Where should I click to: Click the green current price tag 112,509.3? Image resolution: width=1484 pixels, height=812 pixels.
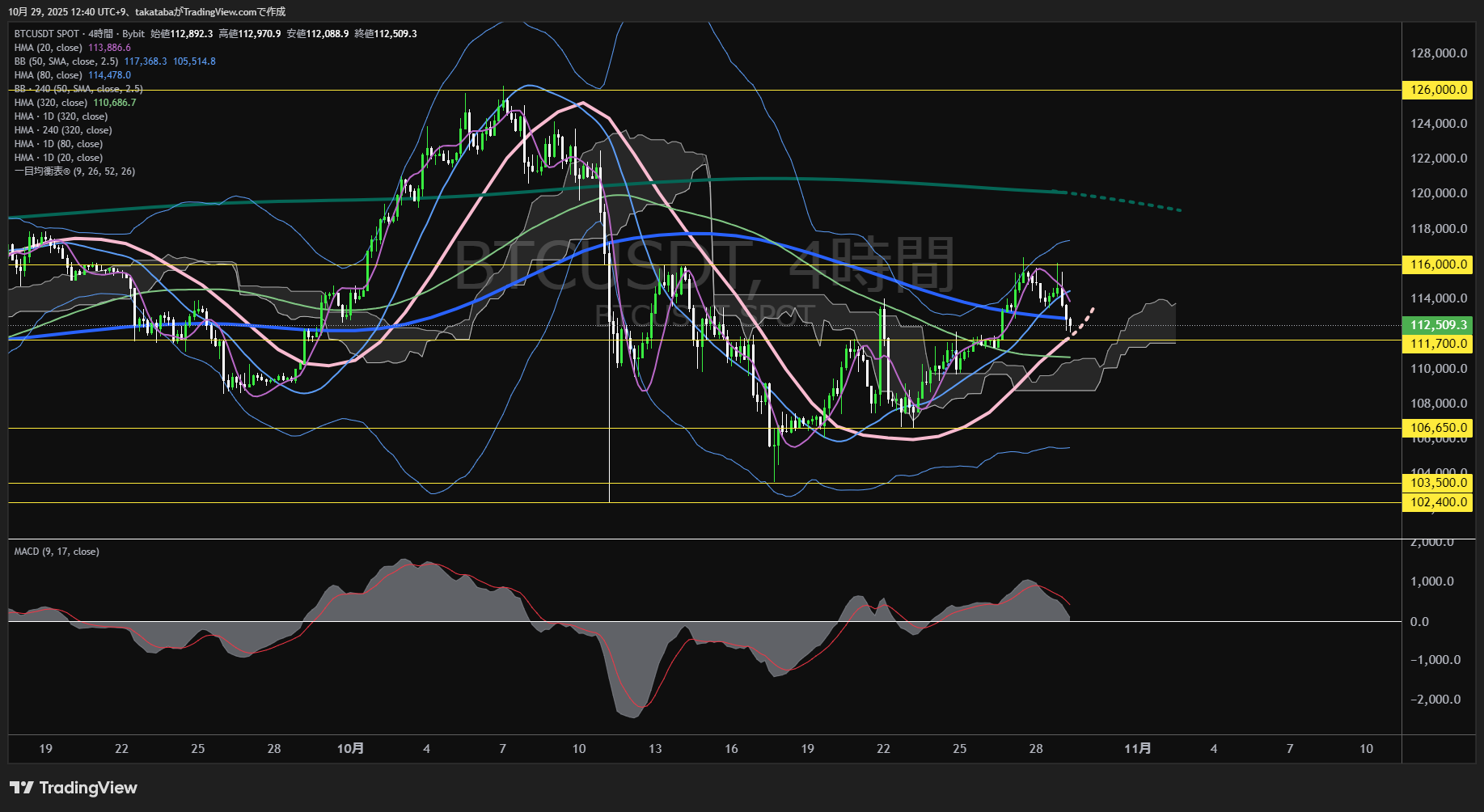(x=1437, y=325)
